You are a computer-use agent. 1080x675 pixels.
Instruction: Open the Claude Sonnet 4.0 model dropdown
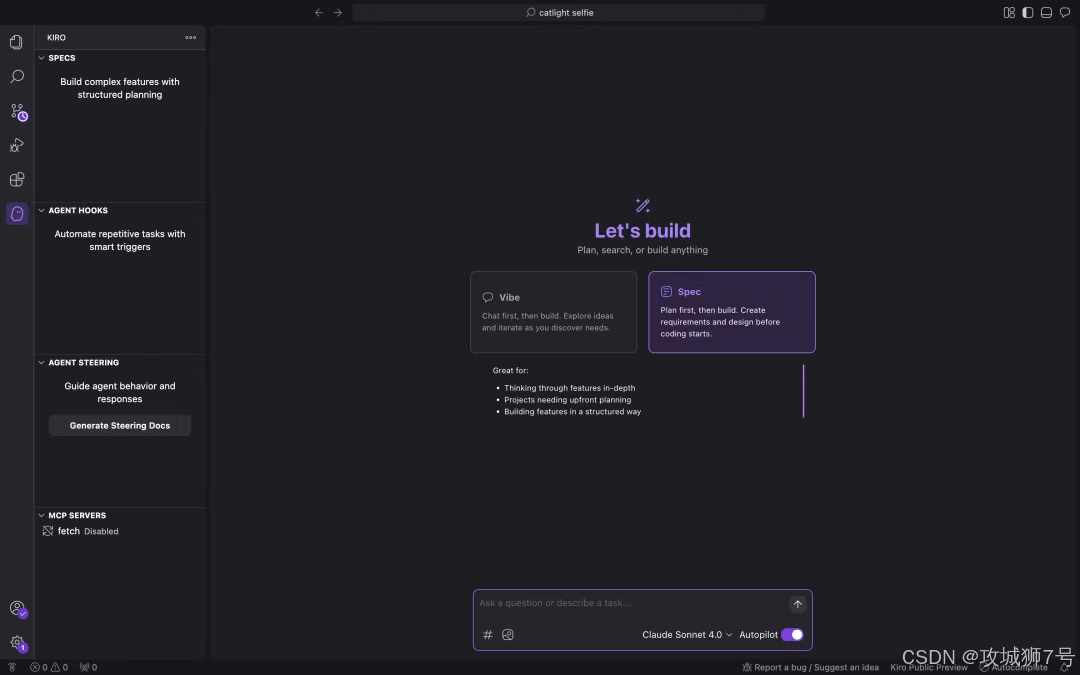pyautogui.click(x=687, y=635)
